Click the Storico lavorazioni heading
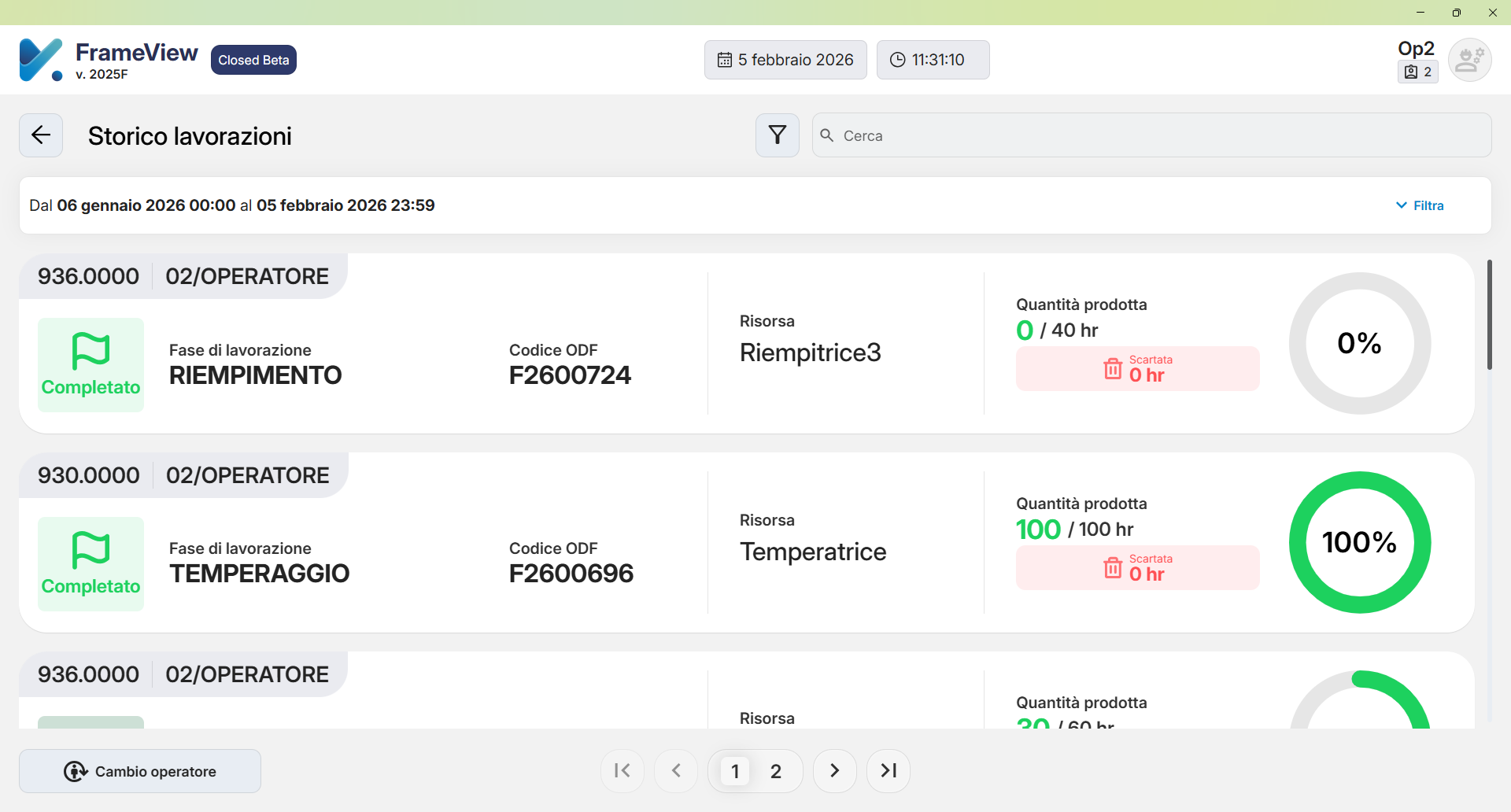Viewport: 1511px width, 812px height. (190, 136)
